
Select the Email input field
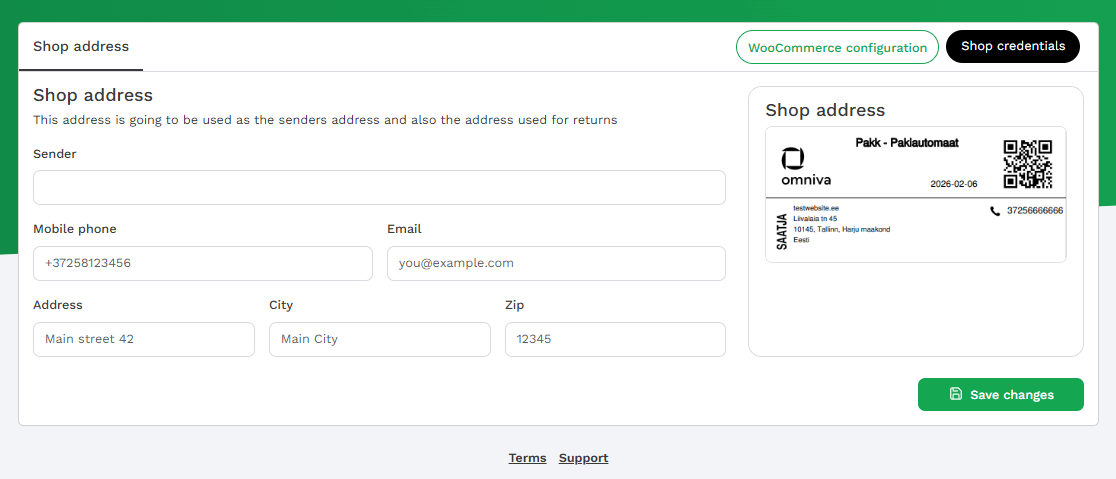[x=556, y=264]
